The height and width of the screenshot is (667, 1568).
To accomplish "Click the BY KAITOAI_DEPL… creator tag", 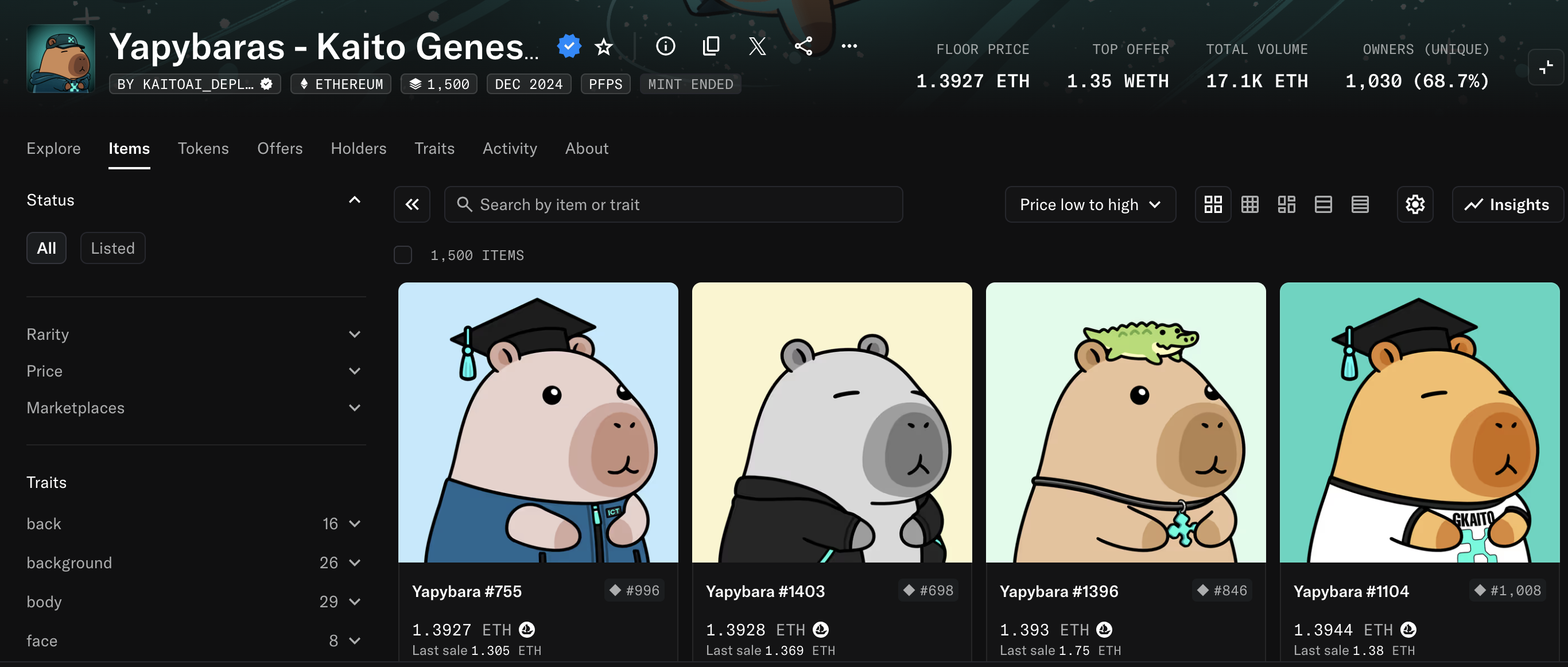I will [195, 84].
